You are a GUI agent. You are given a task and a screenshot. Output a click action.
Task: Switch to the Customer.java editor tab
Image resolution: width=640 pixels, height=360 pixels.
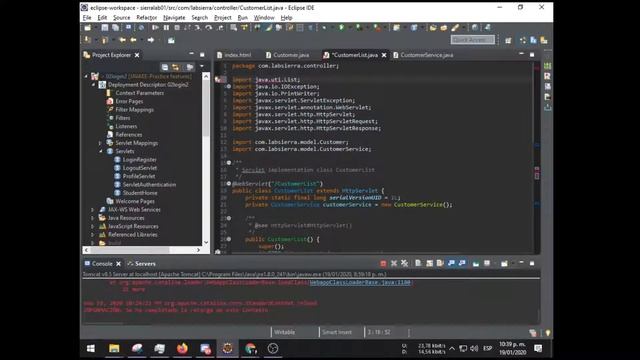click(287, 55)
